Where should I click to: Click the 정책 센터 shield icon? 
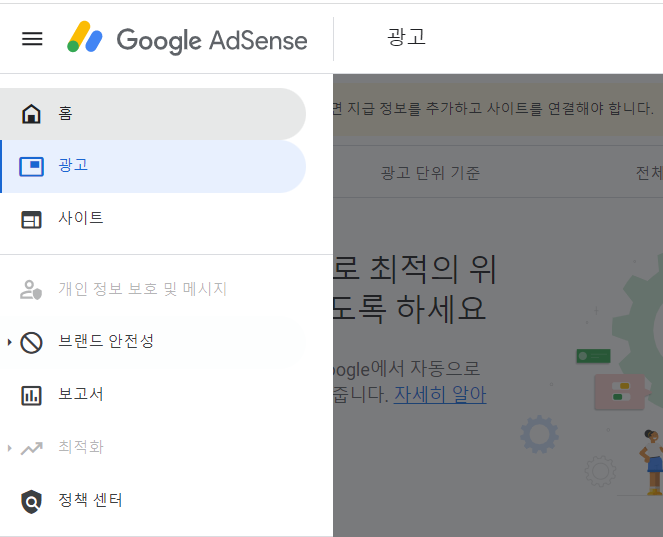pyautogui.click(x=31, y=501)
